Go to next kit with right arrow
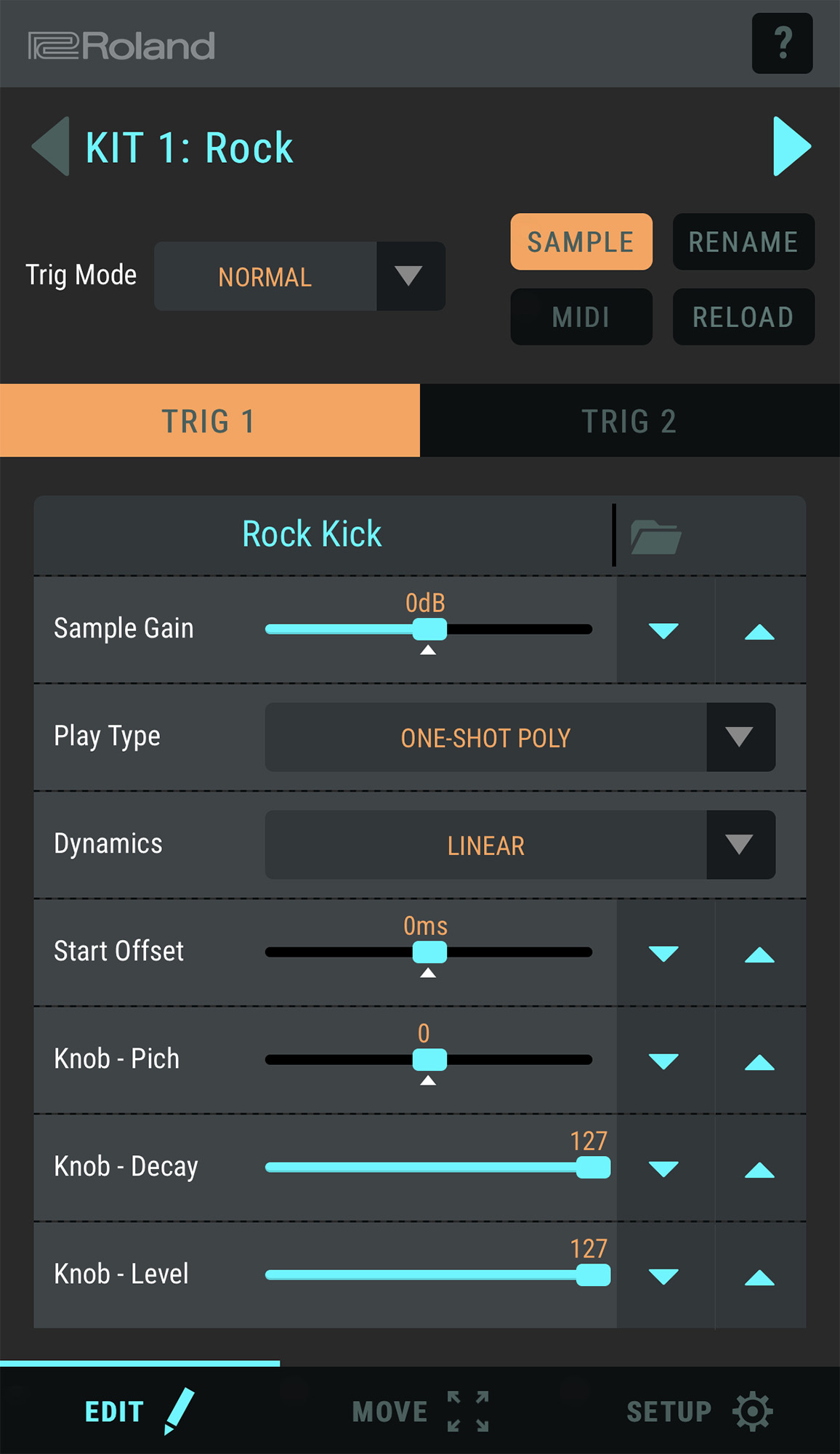Image resolution: width=840 pixels, height=1454 pixels. (x=792, y=146)
